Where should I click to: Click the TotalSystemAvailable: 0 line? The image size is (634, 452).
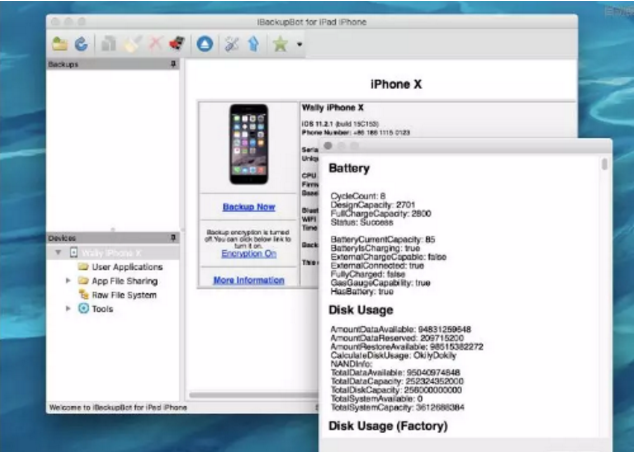pyautogui.click(x=377, y=399)
